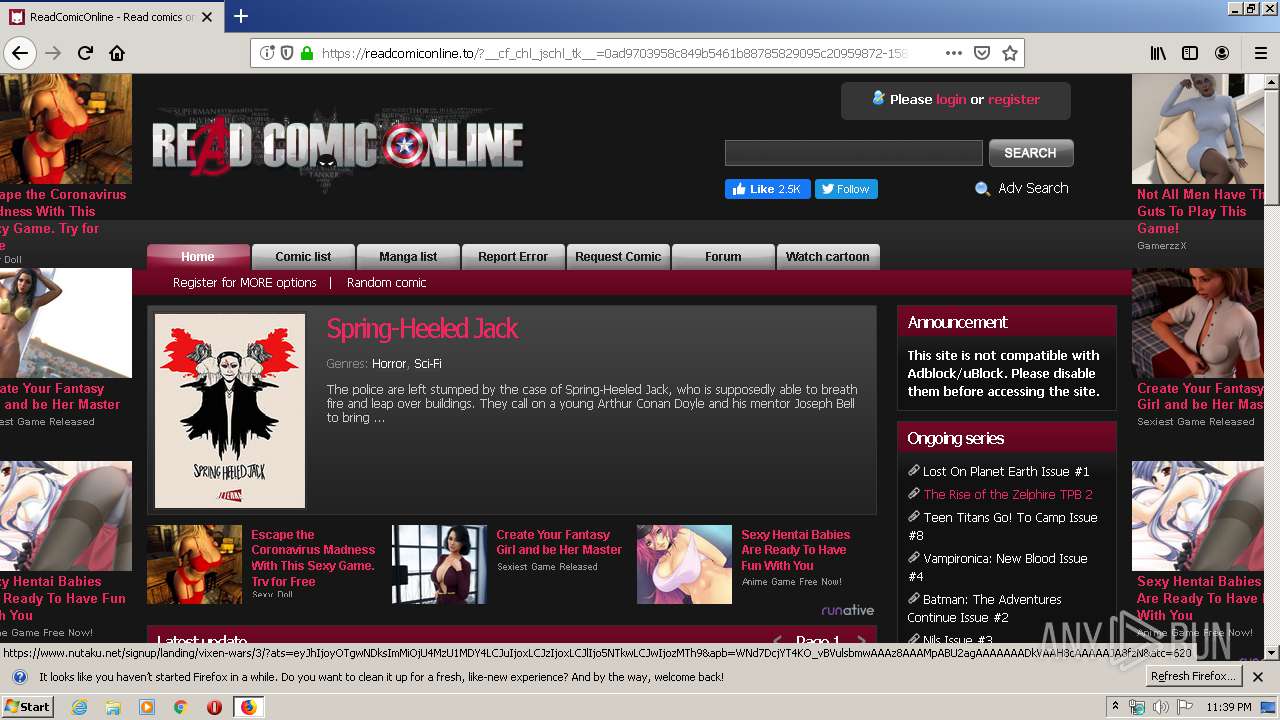Go to previous page arrow in Latest update
The height and width of the screenshot is (720, 1280).
pyautogui.click(x=777, y=641)
